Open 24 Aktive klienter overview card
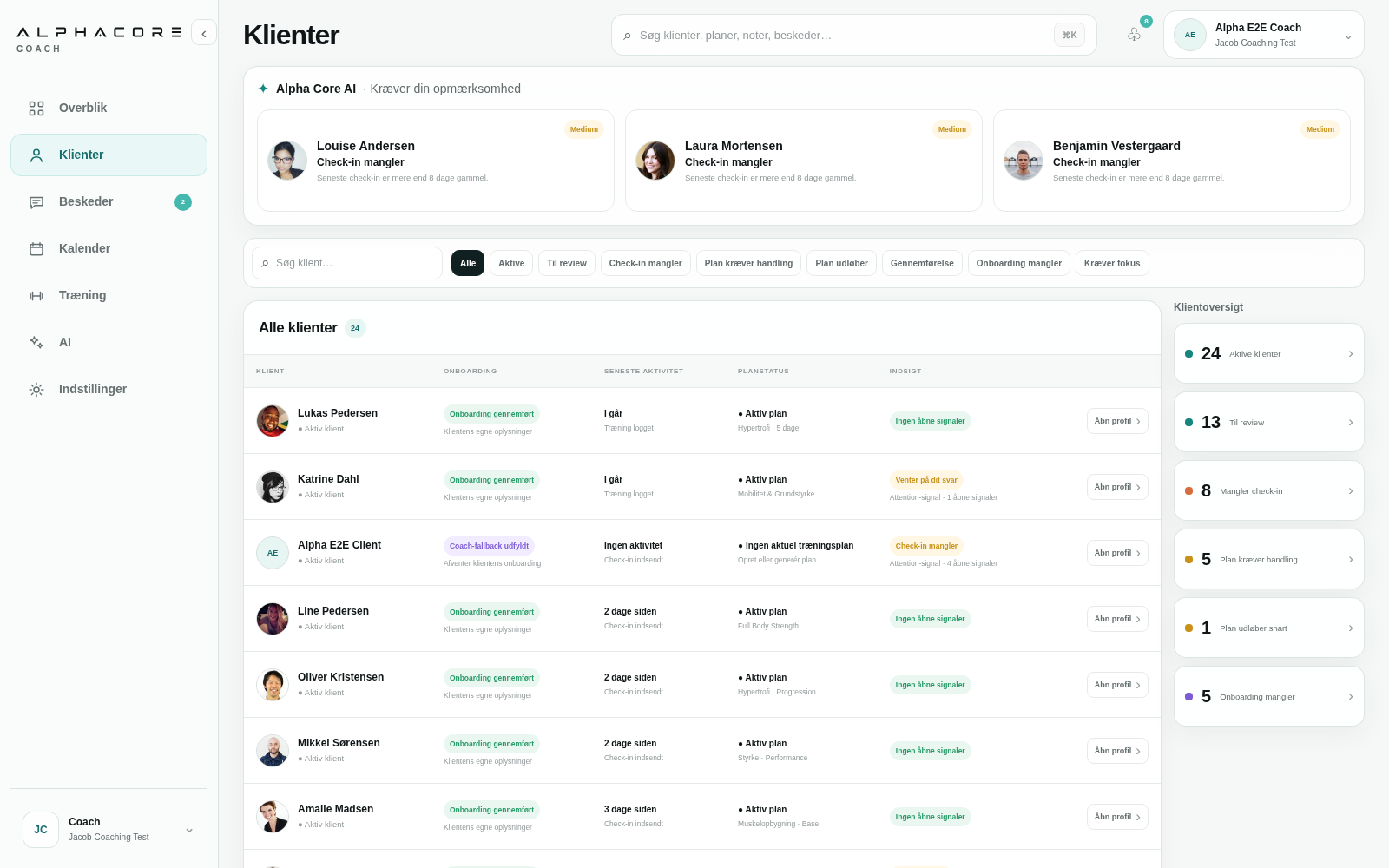The height and width of the screenshot is (868, 1389). (x=1269, y=353)
